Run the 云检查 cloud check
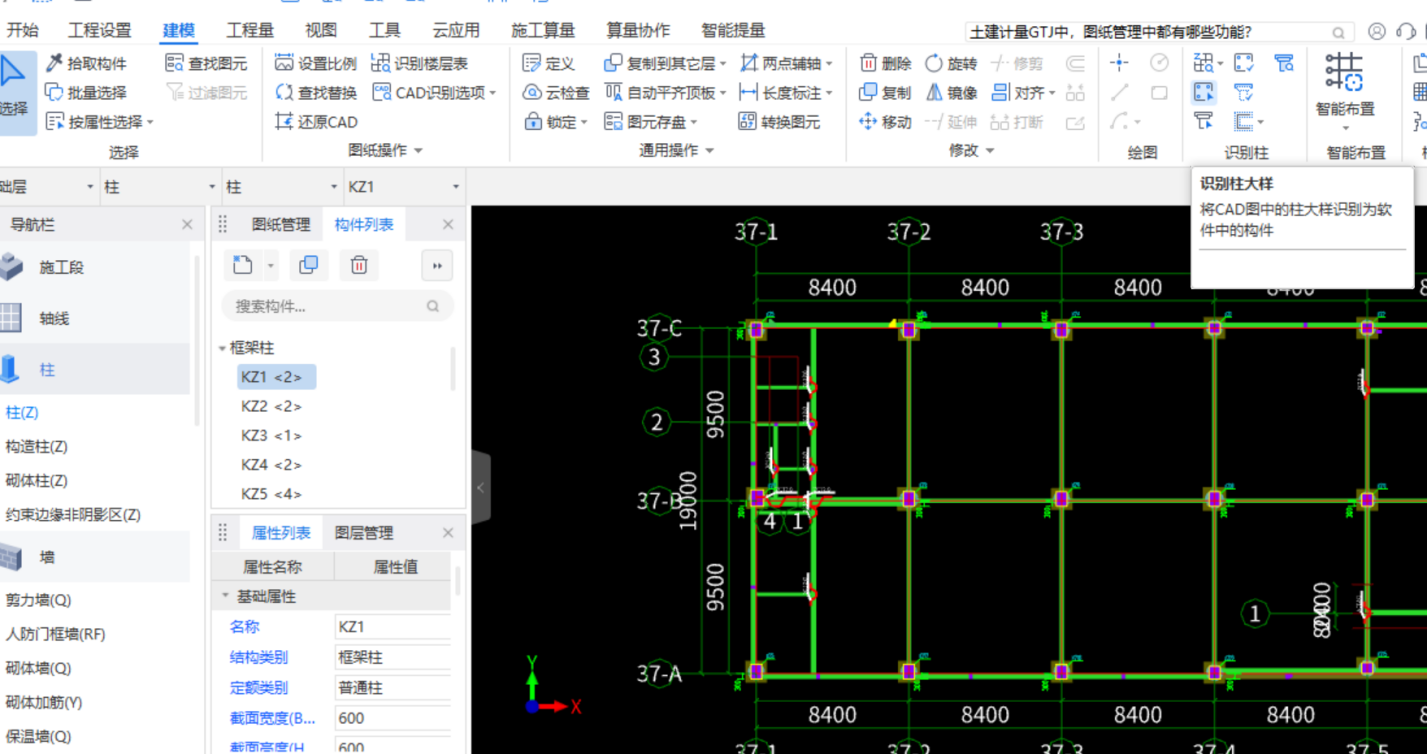This screenshot has width=1427, height=754. pyautogui.click(x=556, y=93)
